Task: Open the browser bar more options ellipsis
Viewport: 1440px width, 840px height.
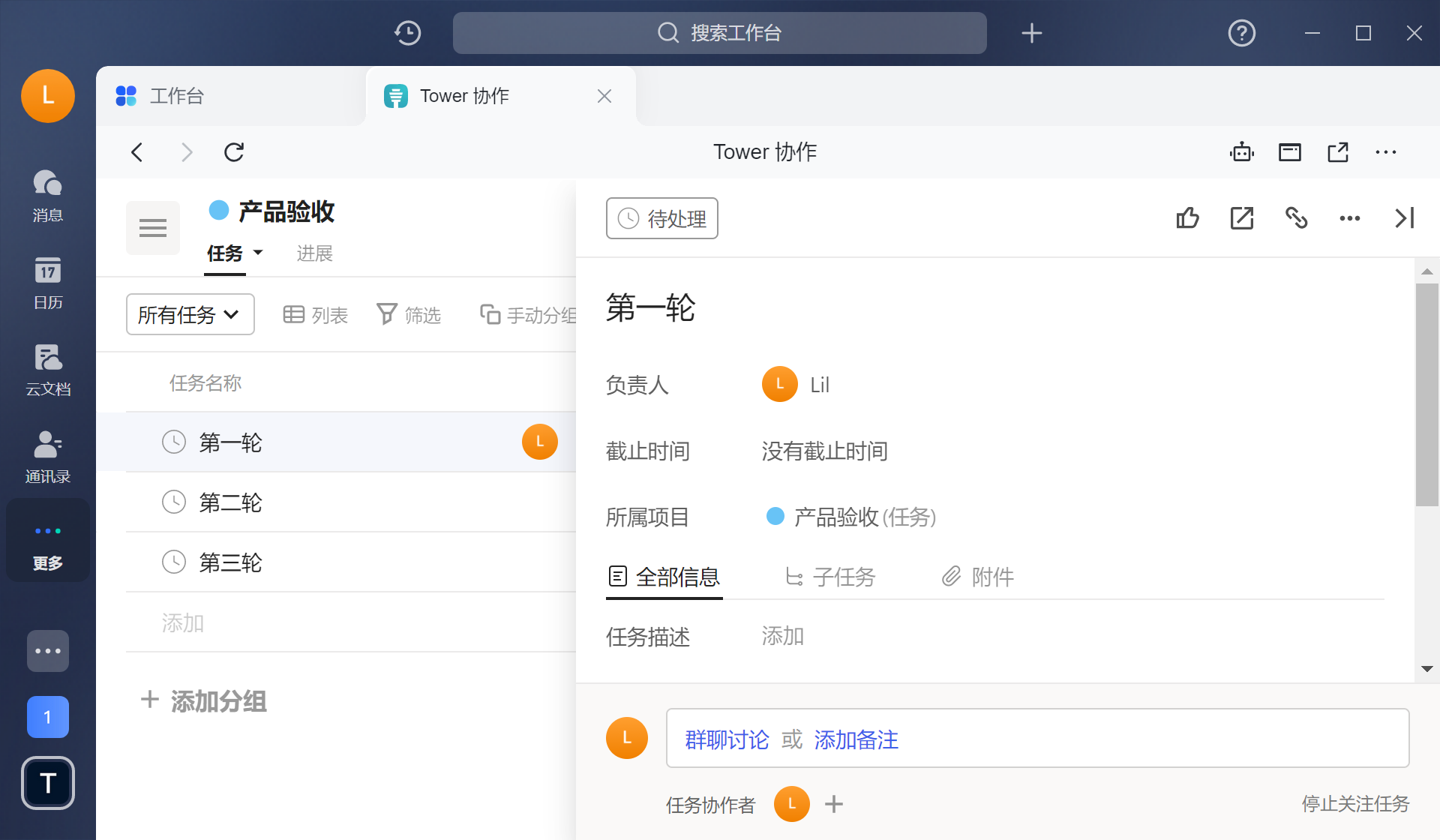Action: tap(1386, 152)
